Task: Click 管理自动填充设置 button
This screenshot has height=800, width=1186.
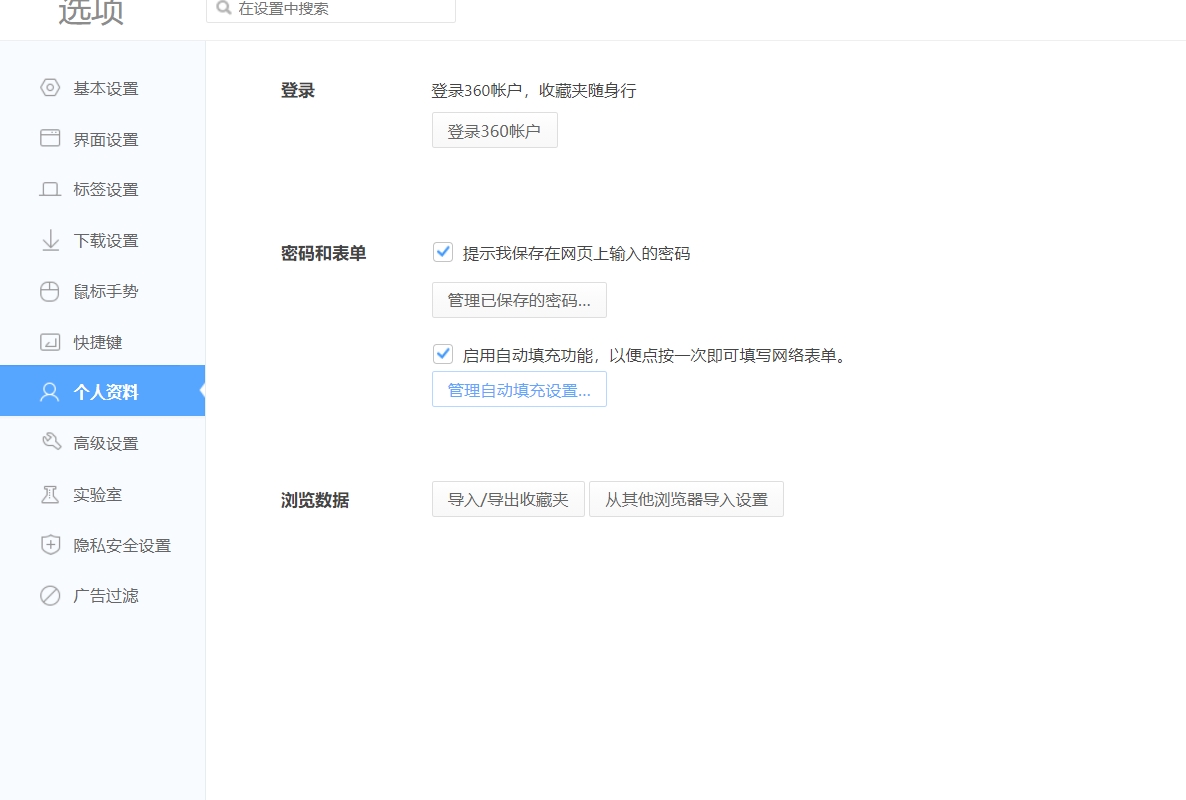Action: pyautogui.click(x=519, y=389)
